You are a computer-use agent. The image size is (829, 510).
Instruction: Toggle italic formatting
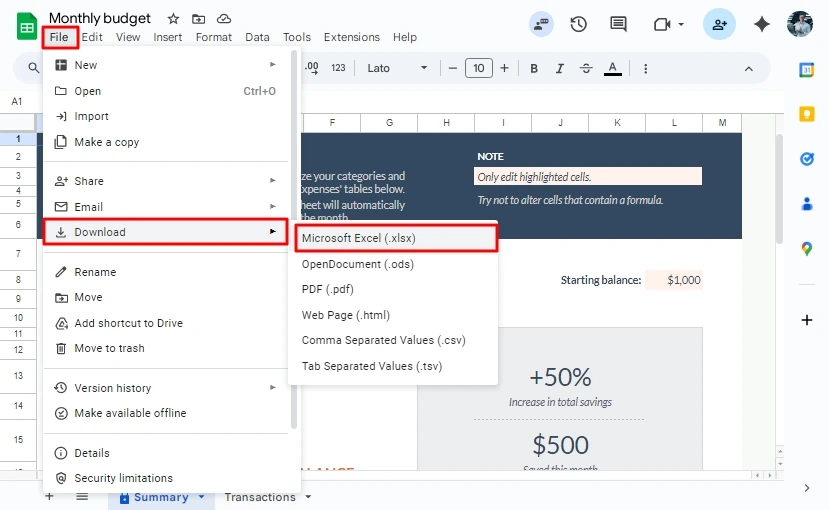click(x=560, y=68)
